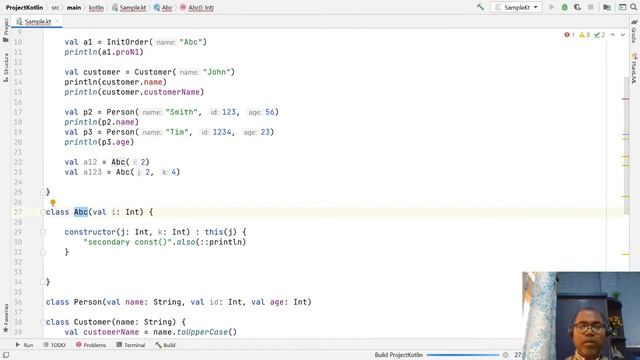Click fold end marker at line 31
Viewport: 640px width, 360px height.
click(x=42, y=252)
